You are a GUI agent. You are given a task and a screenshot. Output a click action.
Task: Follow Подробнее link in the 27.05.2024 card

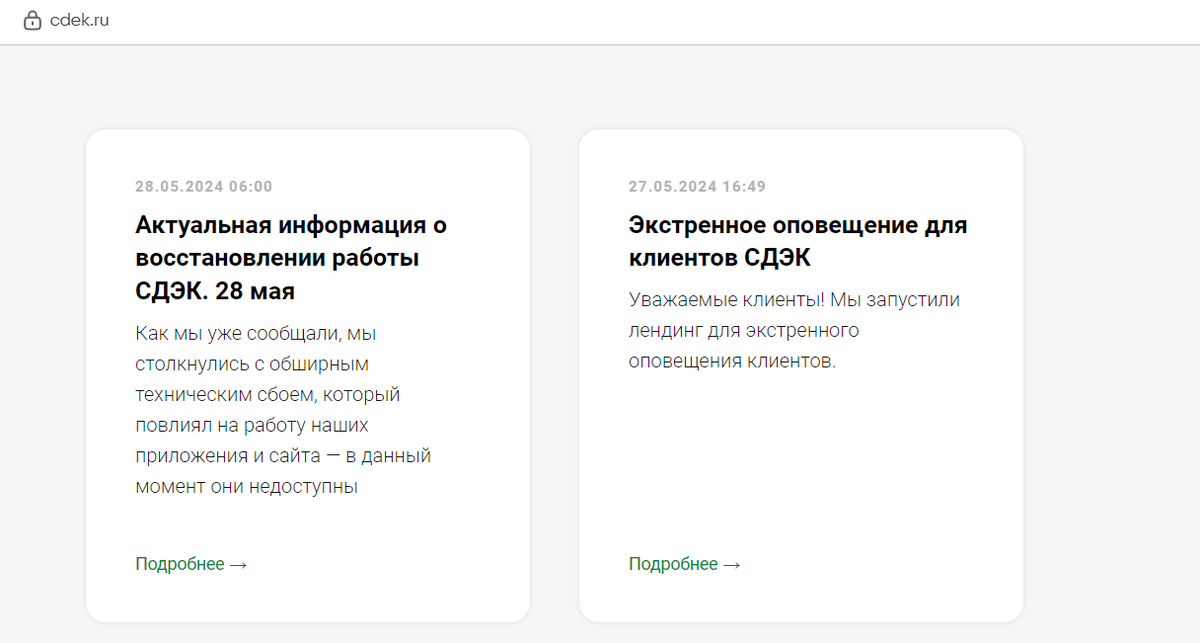click(x=685, y=564)
